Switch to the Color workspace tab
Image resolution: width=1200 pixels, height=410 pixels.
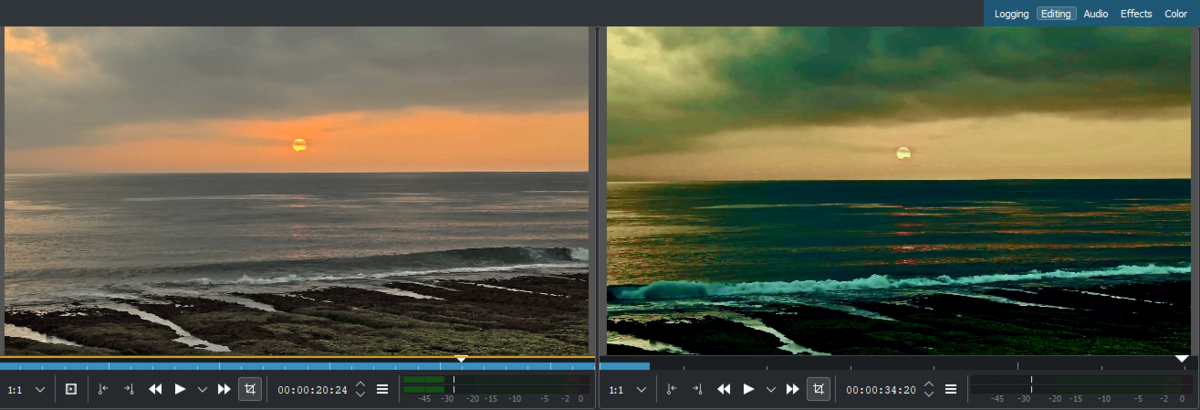(1175, 14)
